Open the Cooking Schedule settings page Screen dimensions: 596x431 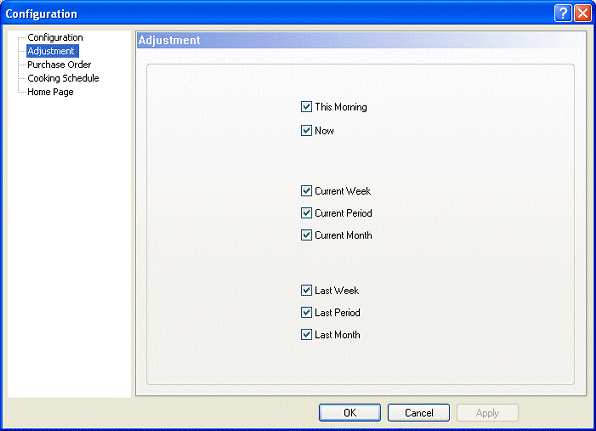[63, 78]
